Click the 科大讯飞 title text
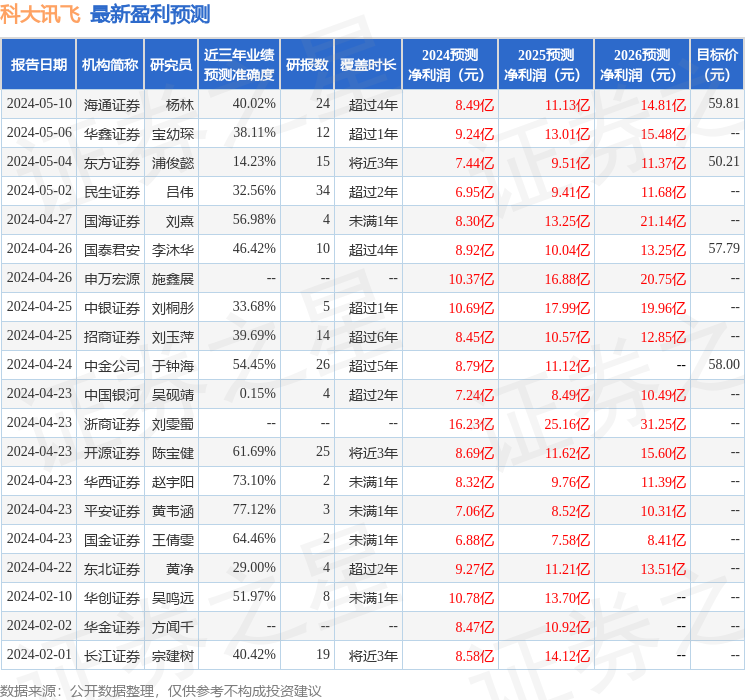745x700 pixels. 40,14
